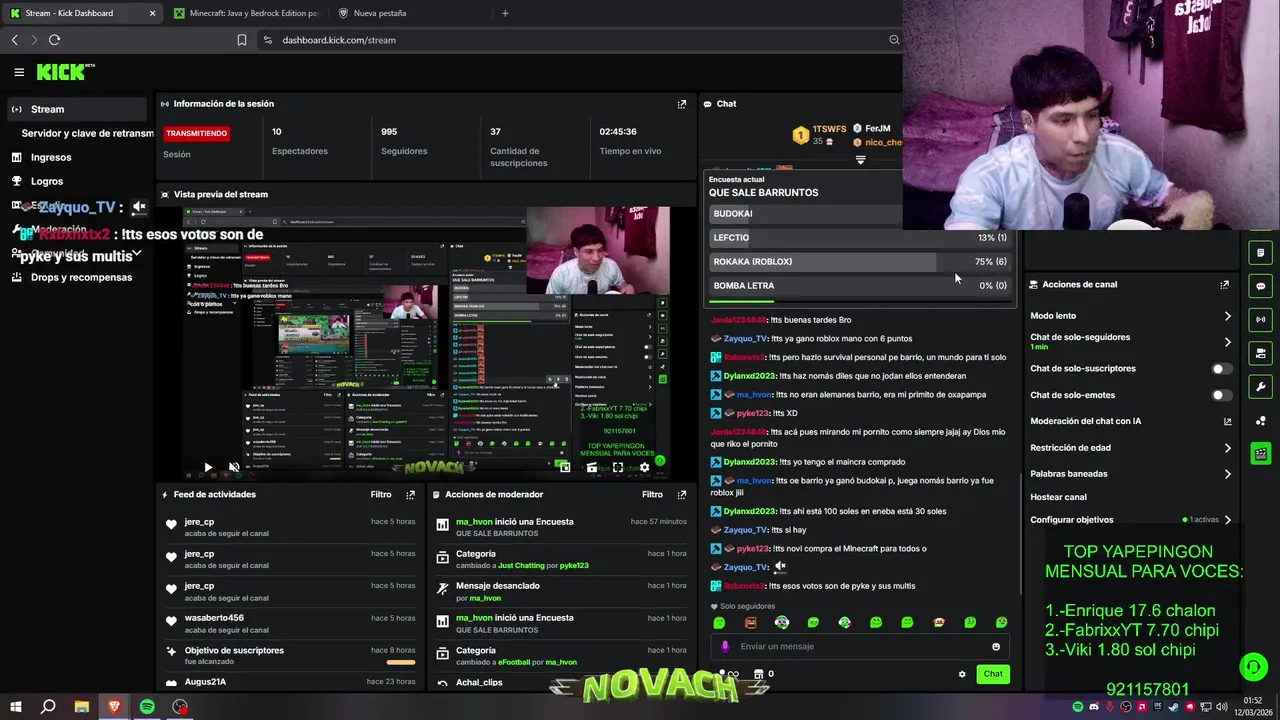Open a new browser tab
This screenshot has height=720, width=1280.
coord(505,13)
